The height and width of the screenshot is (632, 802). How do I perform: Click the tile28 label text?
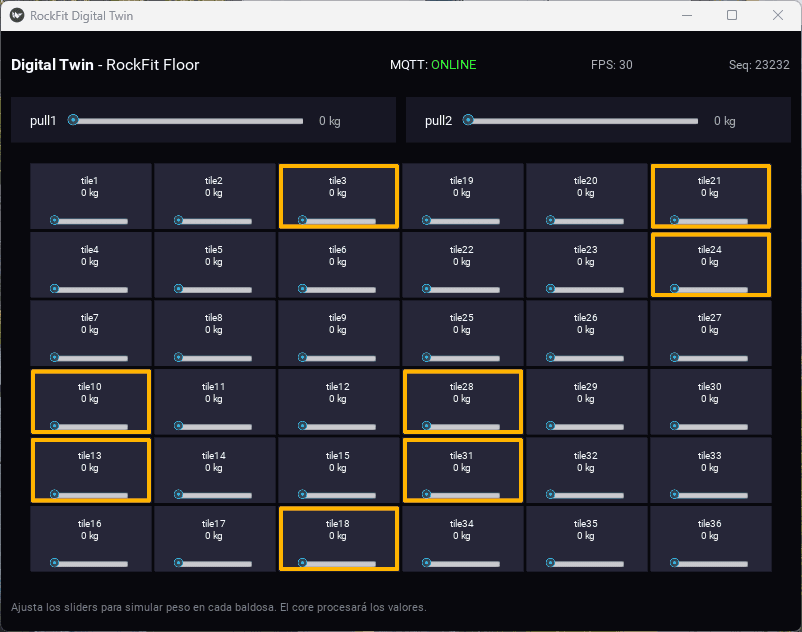point(461,387)
